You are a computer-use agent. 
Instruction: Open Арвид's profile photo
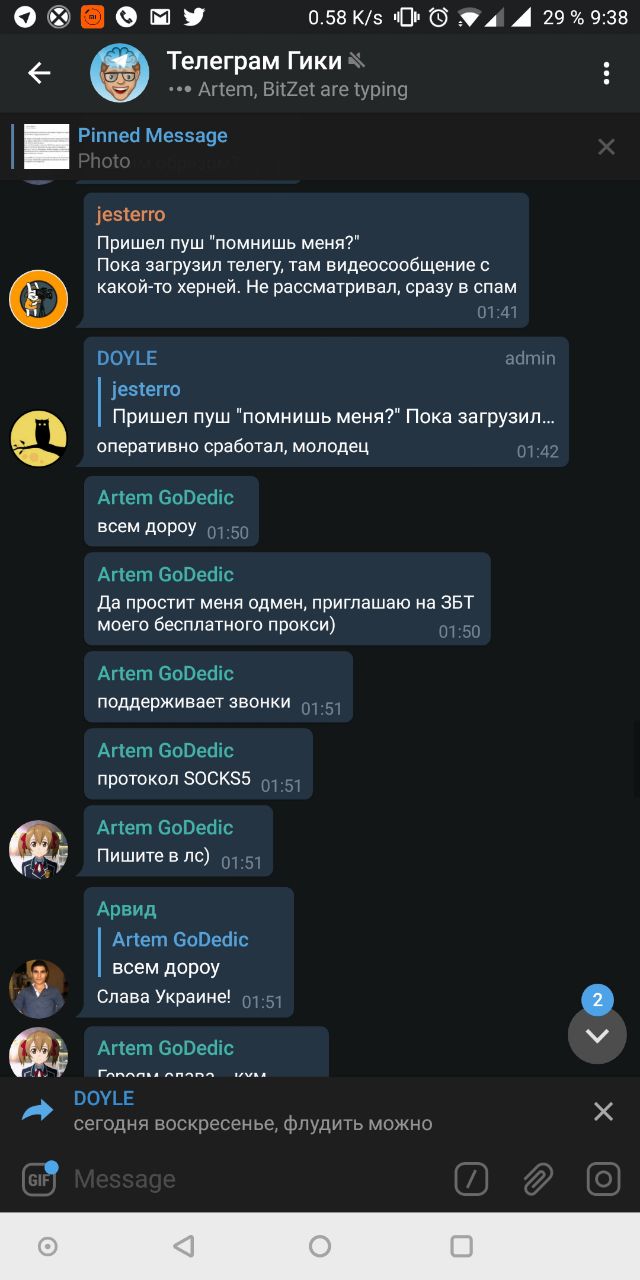point(38,989)
